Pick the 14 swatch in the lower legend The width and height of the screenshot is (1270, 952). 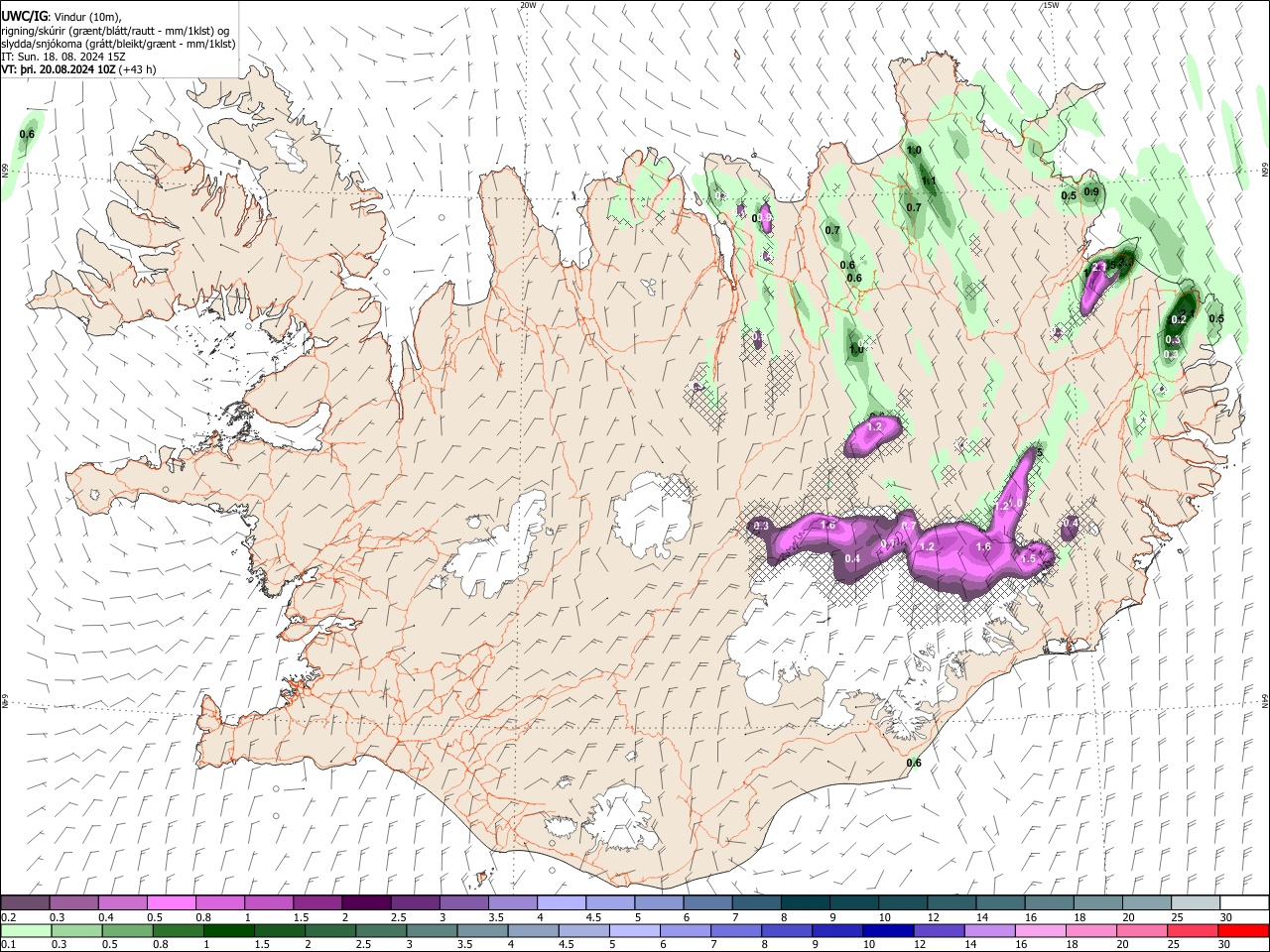[988, 930]
